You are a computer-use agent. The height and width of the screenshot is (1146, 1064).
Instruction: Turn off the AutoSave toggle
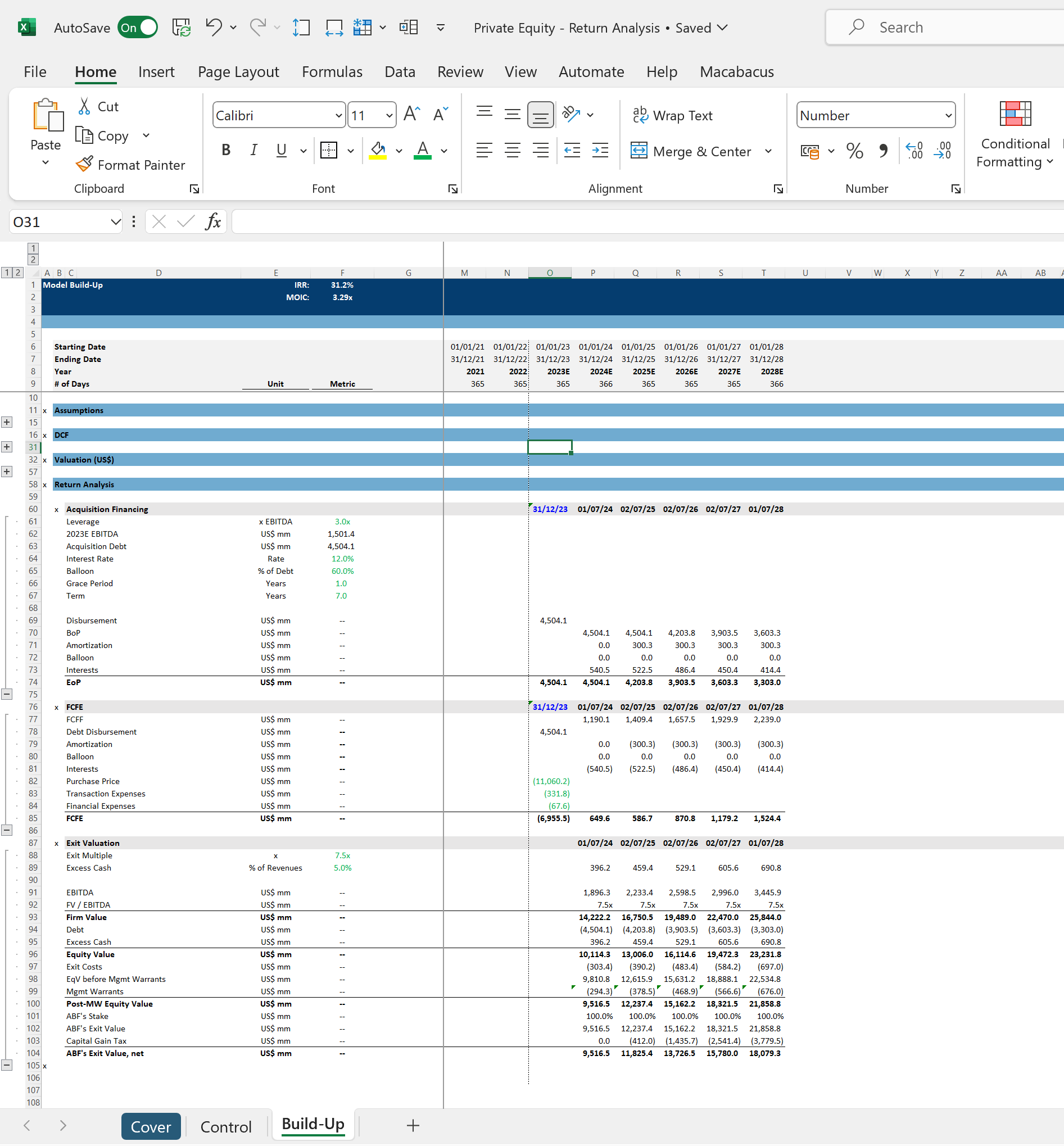[138, 27]
